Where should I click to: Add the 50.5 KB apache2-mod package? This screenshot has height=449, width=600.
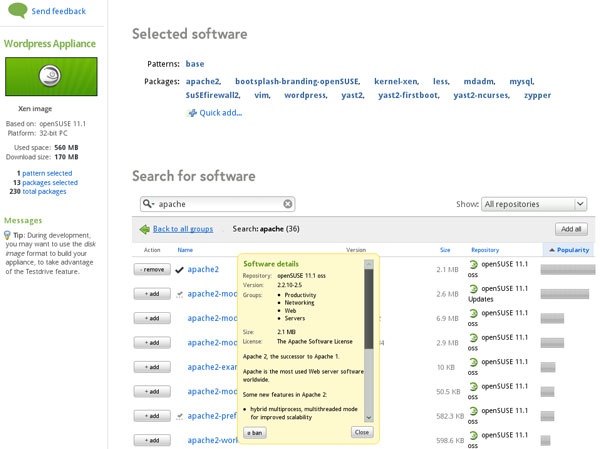(x=152, y=392)
